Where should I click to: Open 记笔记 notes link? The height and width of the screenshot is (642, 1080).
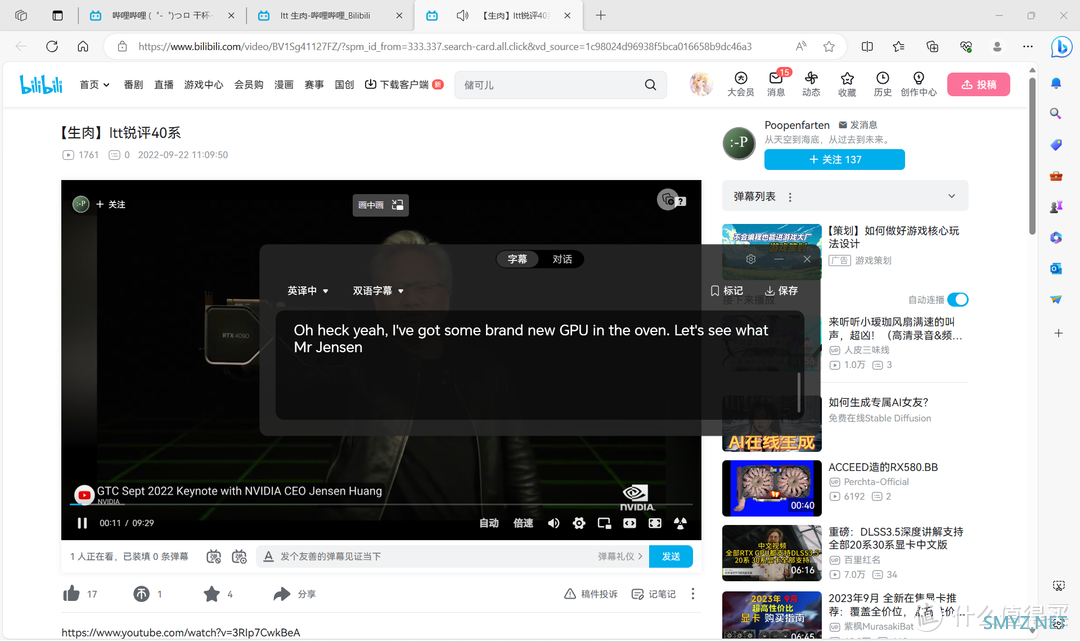coord(654,594)
